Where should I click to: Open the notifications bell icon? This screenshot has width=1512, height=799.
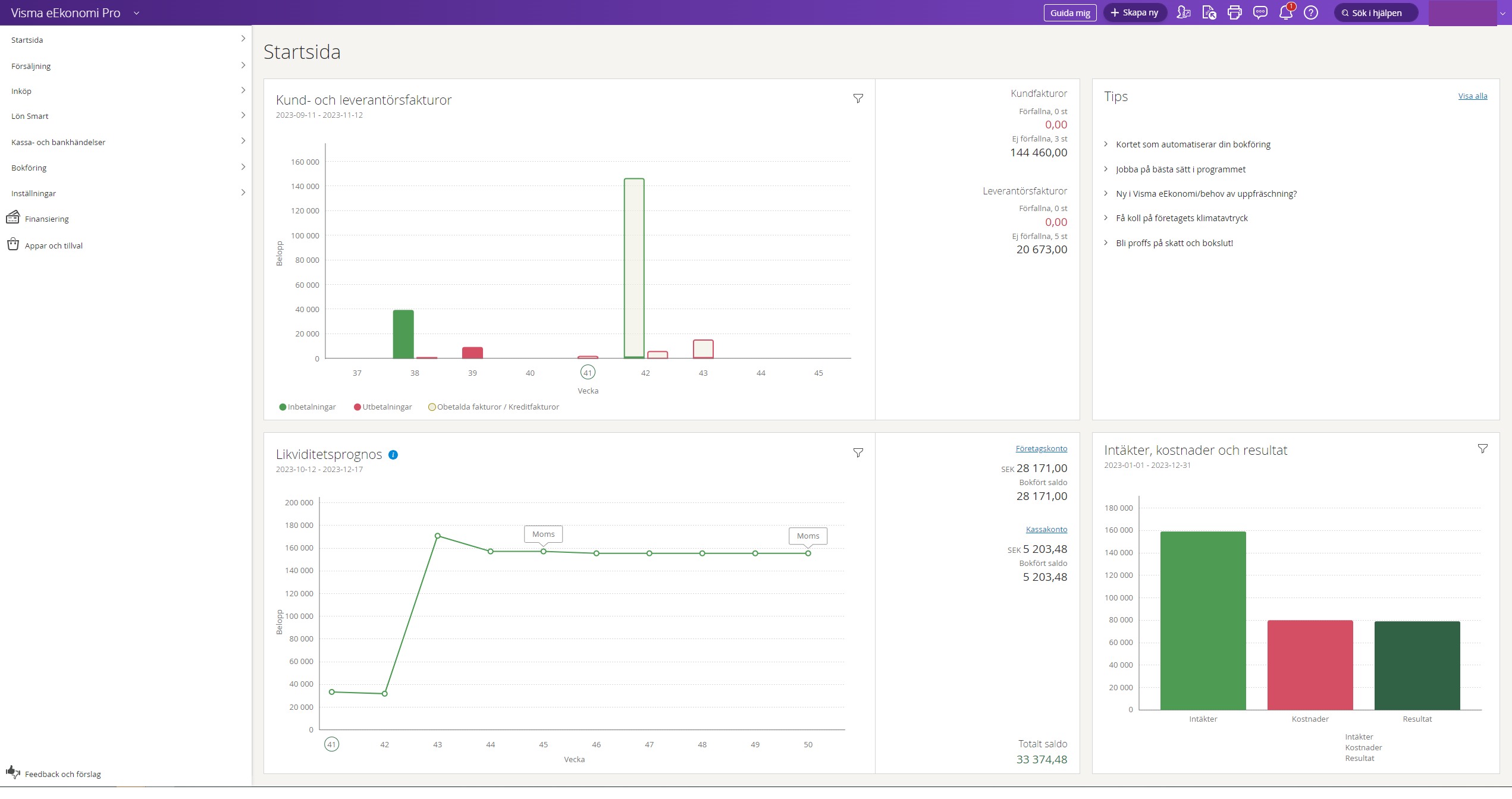(x=1285, y=12)
